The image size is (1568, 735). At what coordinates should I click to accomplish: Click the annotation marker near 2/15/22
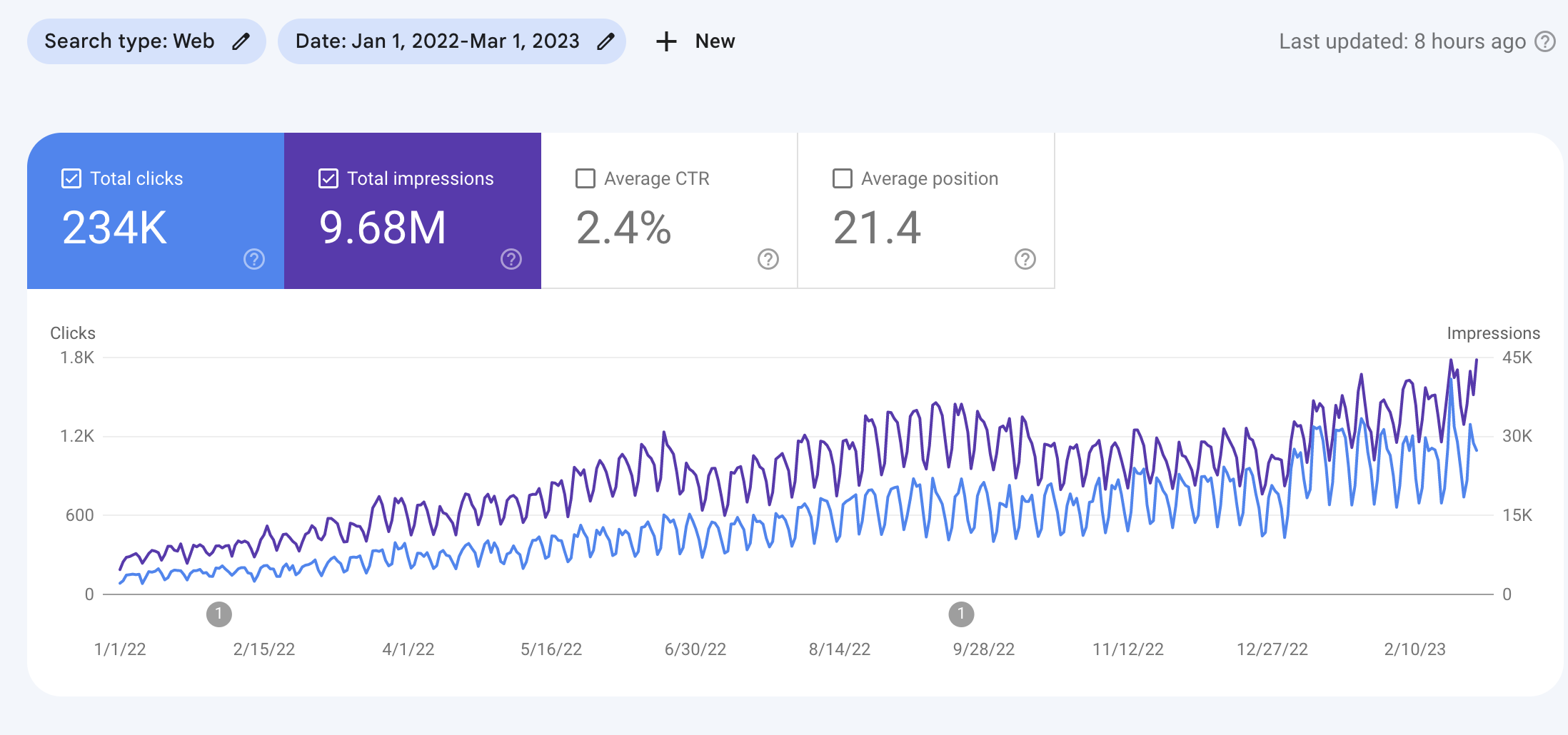(219, 614)
